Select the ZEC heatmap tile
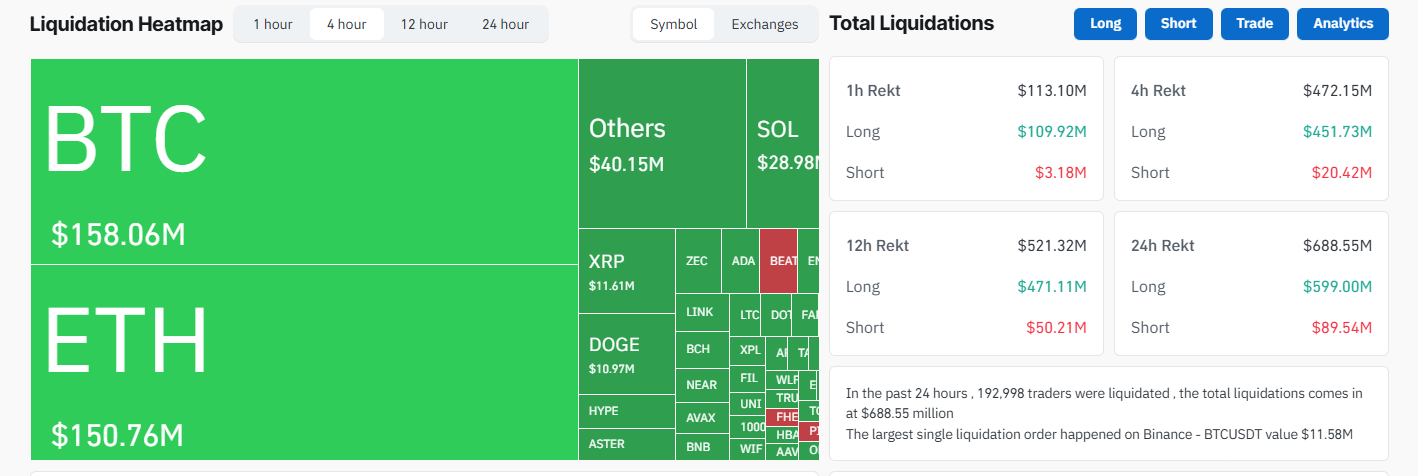 click(697, 261)
